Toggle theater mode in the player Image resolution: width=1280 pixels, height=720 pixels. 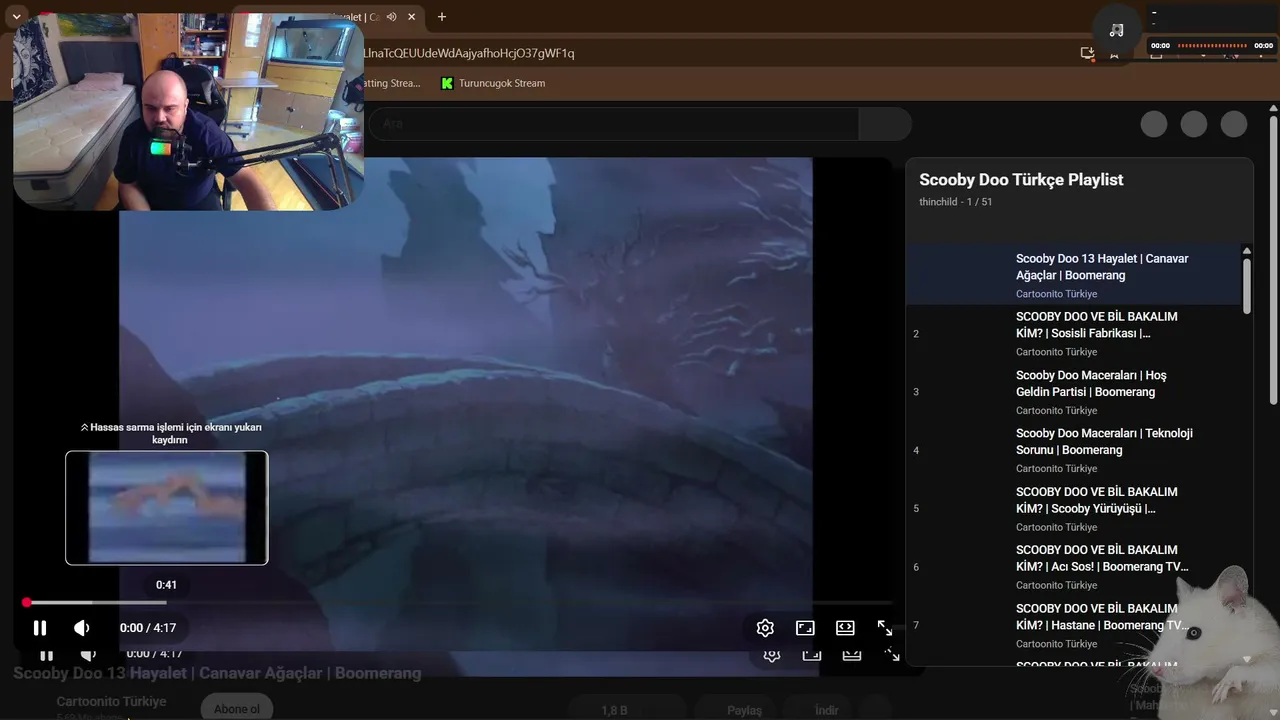[845, 628]
